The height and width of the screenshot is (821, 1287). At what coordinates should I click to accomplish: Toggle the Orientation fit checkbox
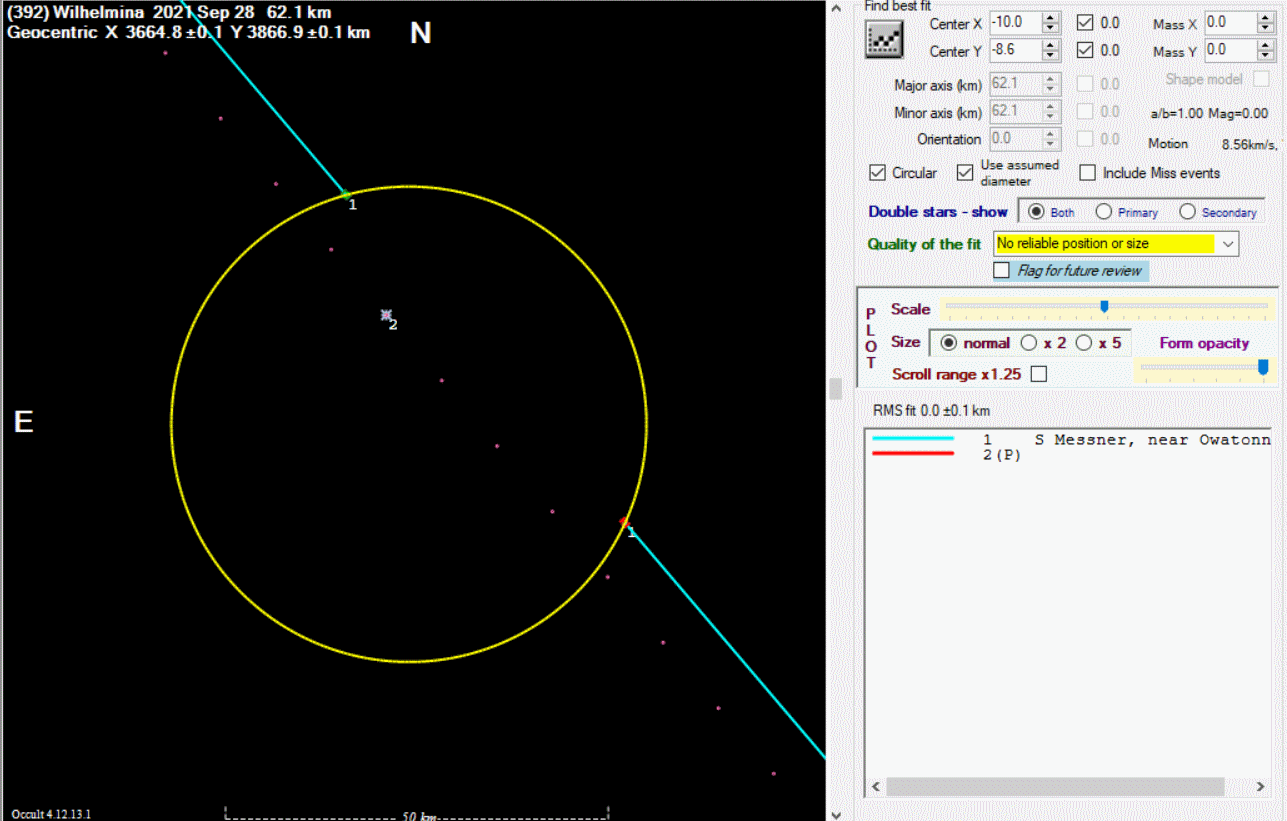click(x=1084, y=139)
